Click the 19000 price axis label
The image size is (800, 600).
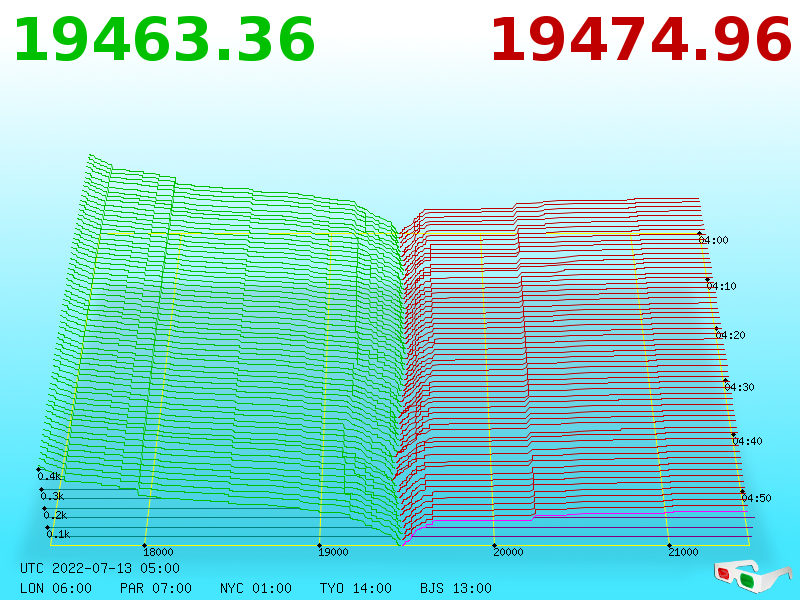click(x=333, y=552)
